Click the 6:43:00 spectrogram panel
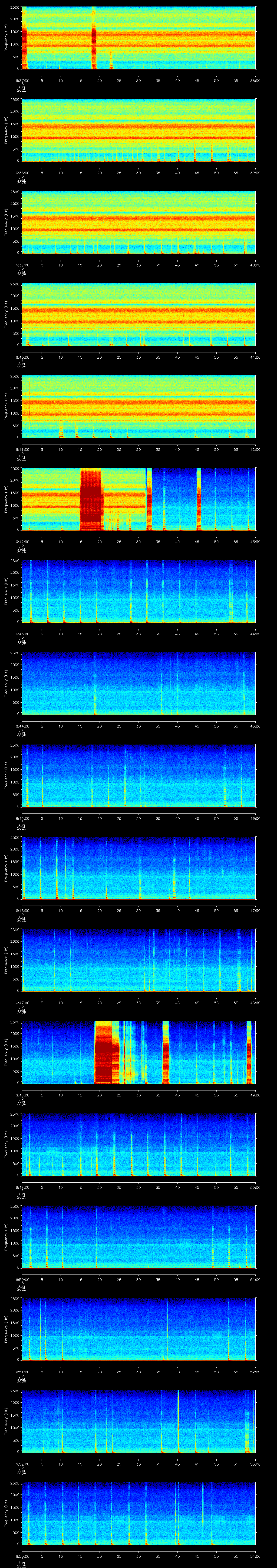 click(139, 592)
